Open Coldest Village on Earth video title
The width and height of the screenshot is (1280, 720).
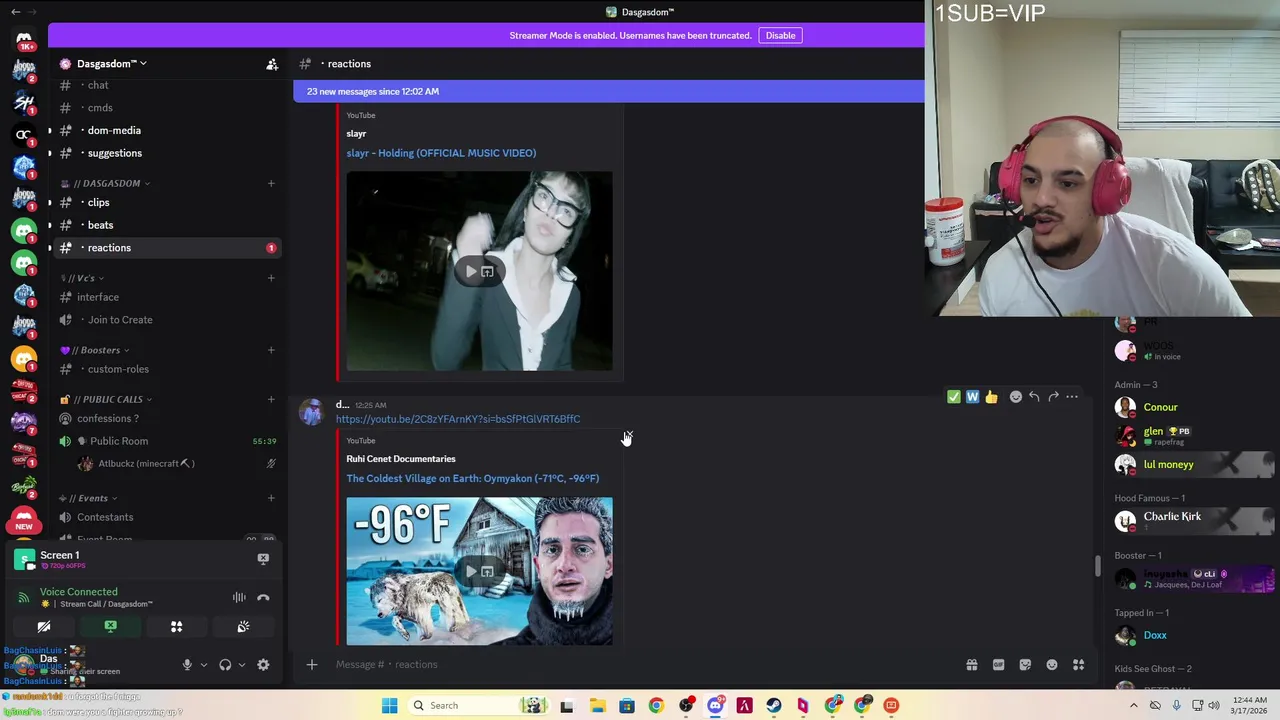pyautogui.click(x=473, y=478)
